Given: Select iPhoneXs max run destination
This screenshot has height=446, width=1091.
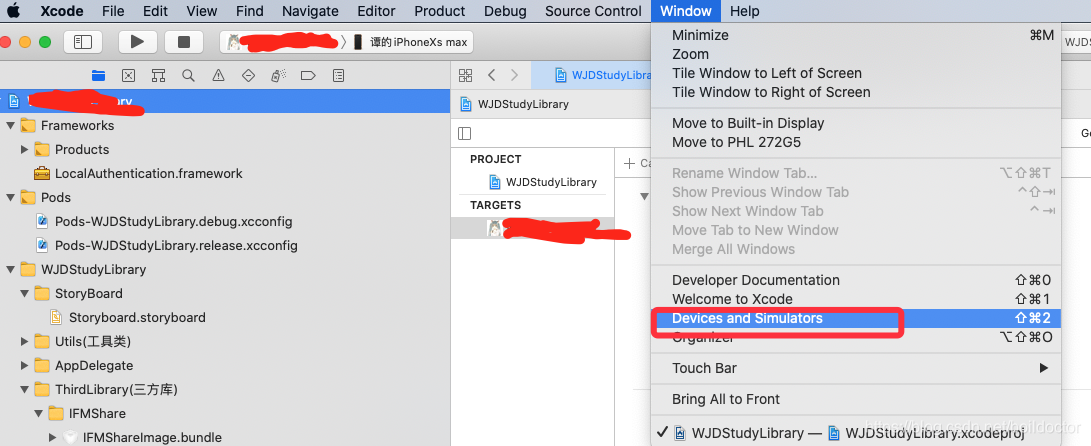Looking at the screenshot, I should click(x=411, y=42).
